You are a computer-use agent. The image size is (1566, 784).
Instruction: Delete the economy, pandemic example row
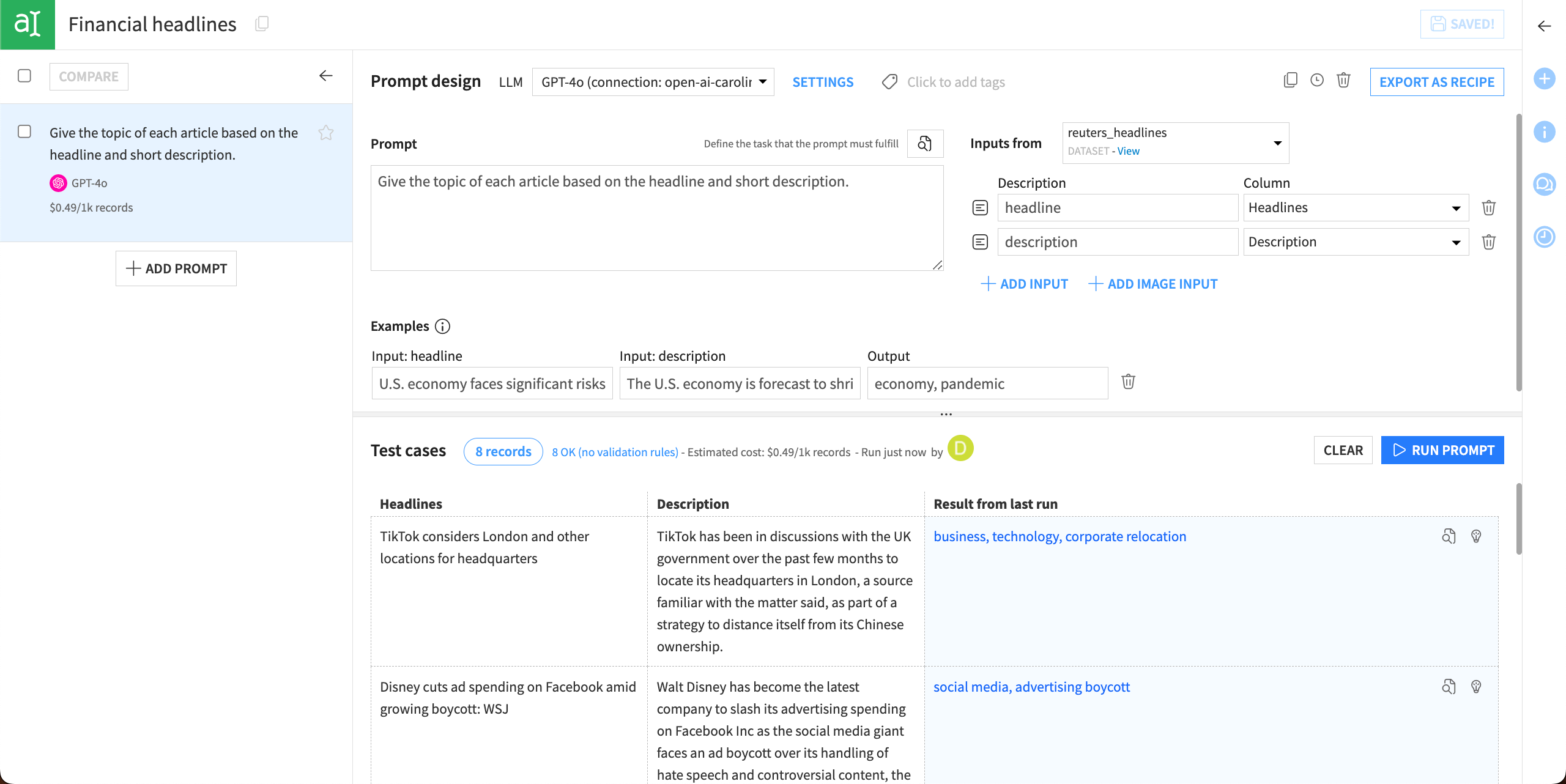pos(1129,382)
